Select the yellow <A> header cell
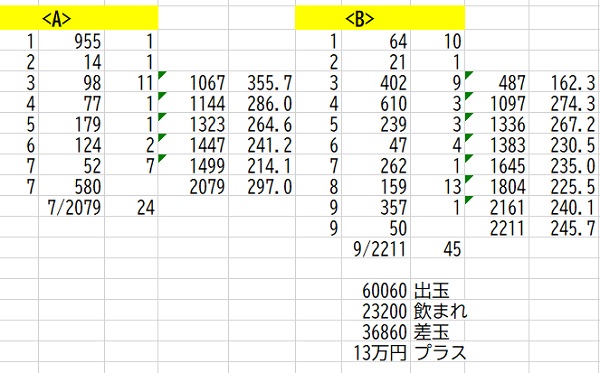Viewport: 600px width, 373px height. tap(79, 18)
